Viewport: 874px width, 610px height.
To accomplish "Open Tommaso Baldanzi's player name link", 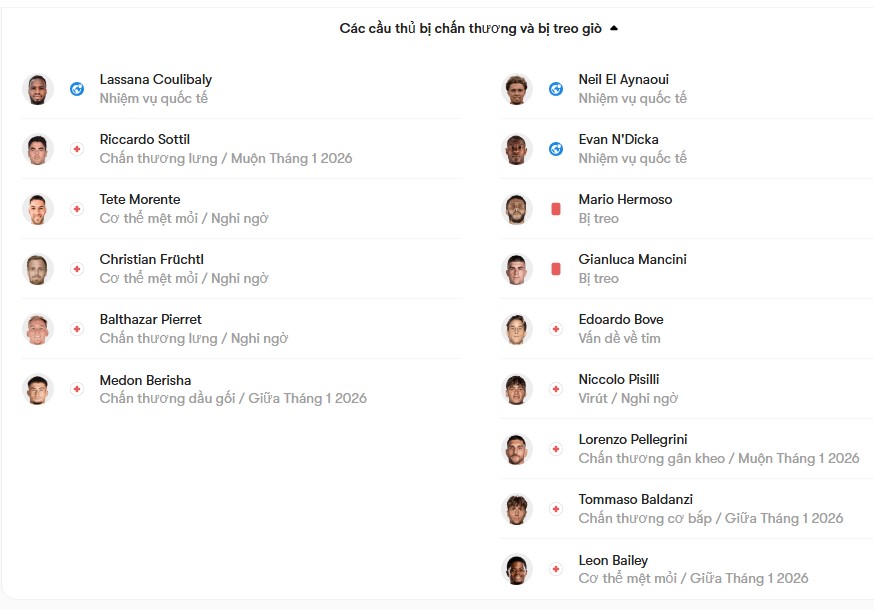I will [x=635, y=499].
